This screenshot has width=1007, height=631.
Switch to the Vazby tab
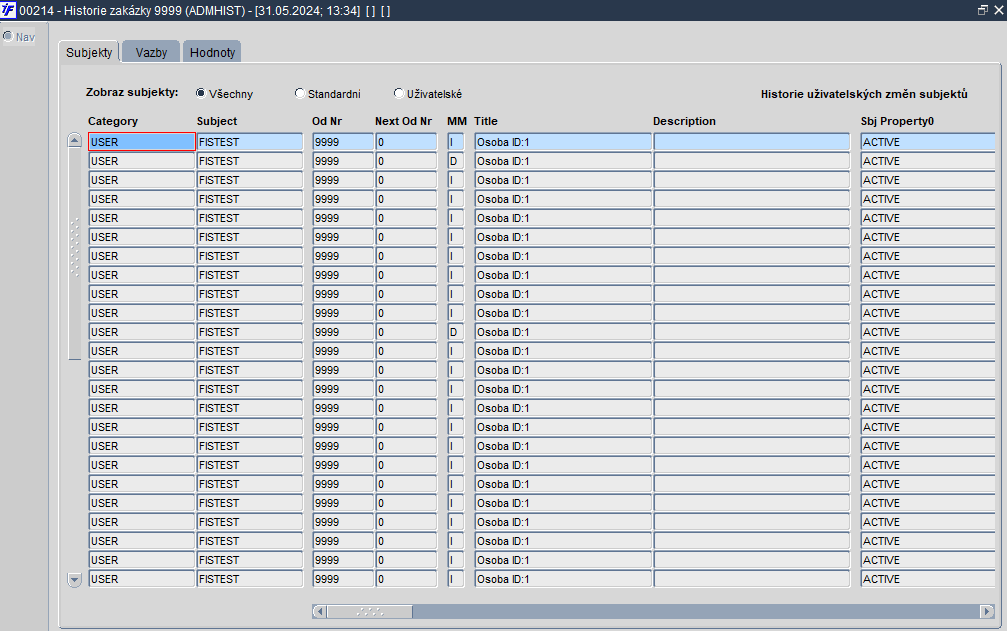coord(151,52)
